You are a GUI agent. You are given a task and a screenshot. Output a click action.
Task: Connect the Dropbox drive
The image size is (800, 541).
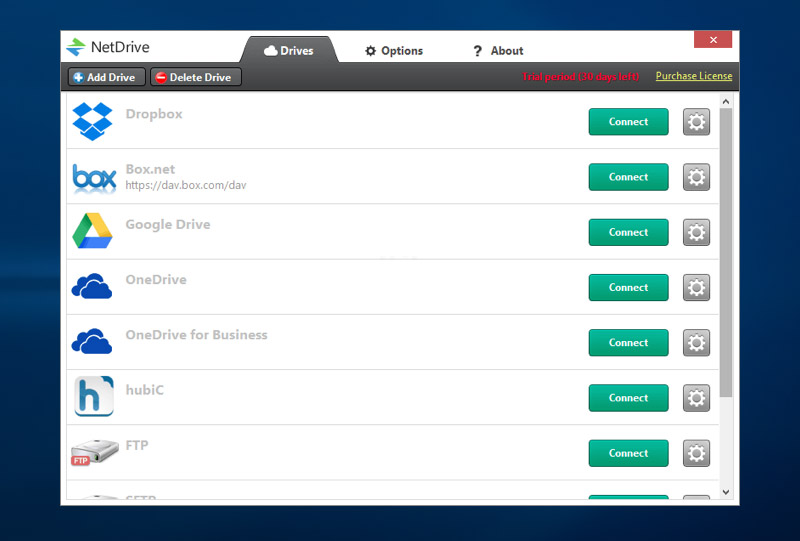[x=629, y=121]
